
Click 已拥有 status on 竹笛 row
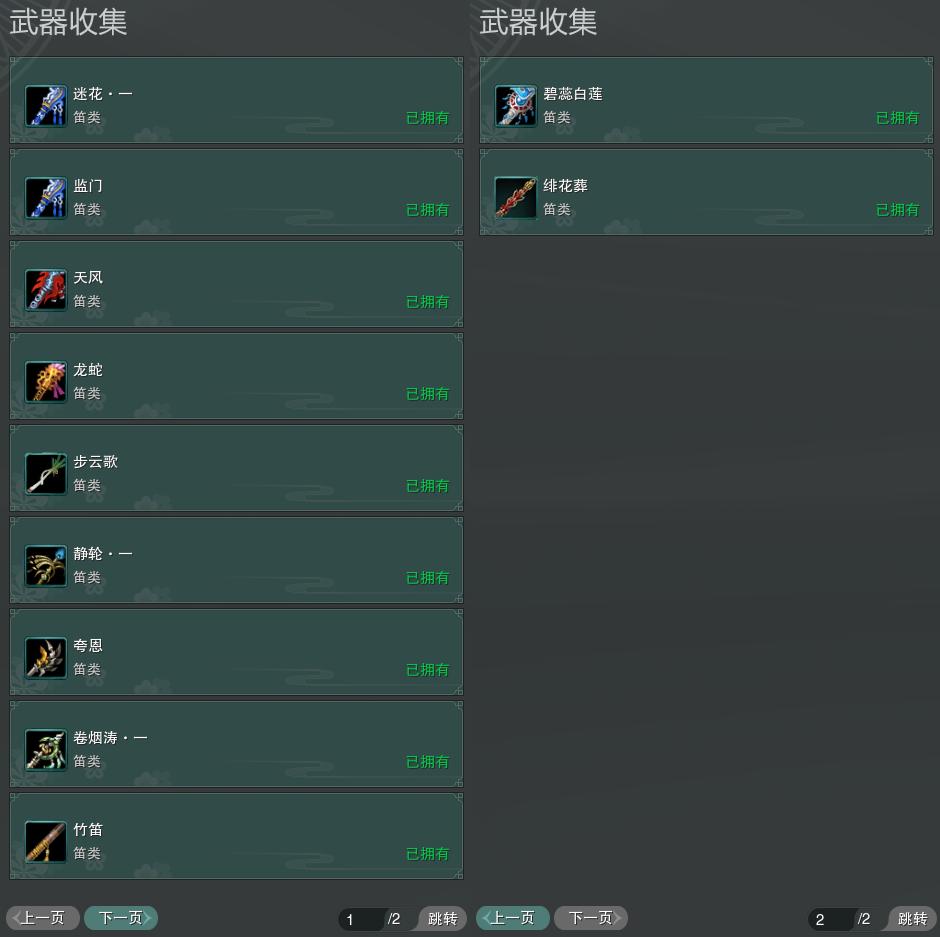point(427,854)
